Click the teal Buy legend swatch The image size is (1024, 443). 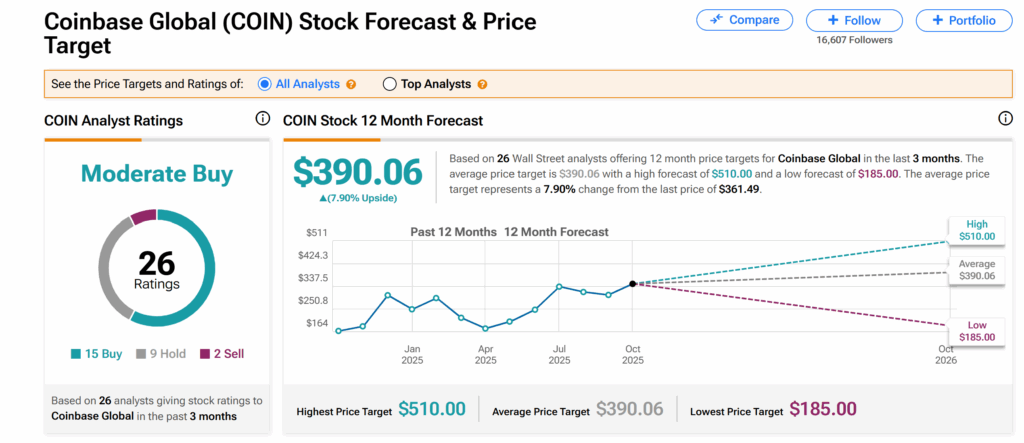point(76,354)
